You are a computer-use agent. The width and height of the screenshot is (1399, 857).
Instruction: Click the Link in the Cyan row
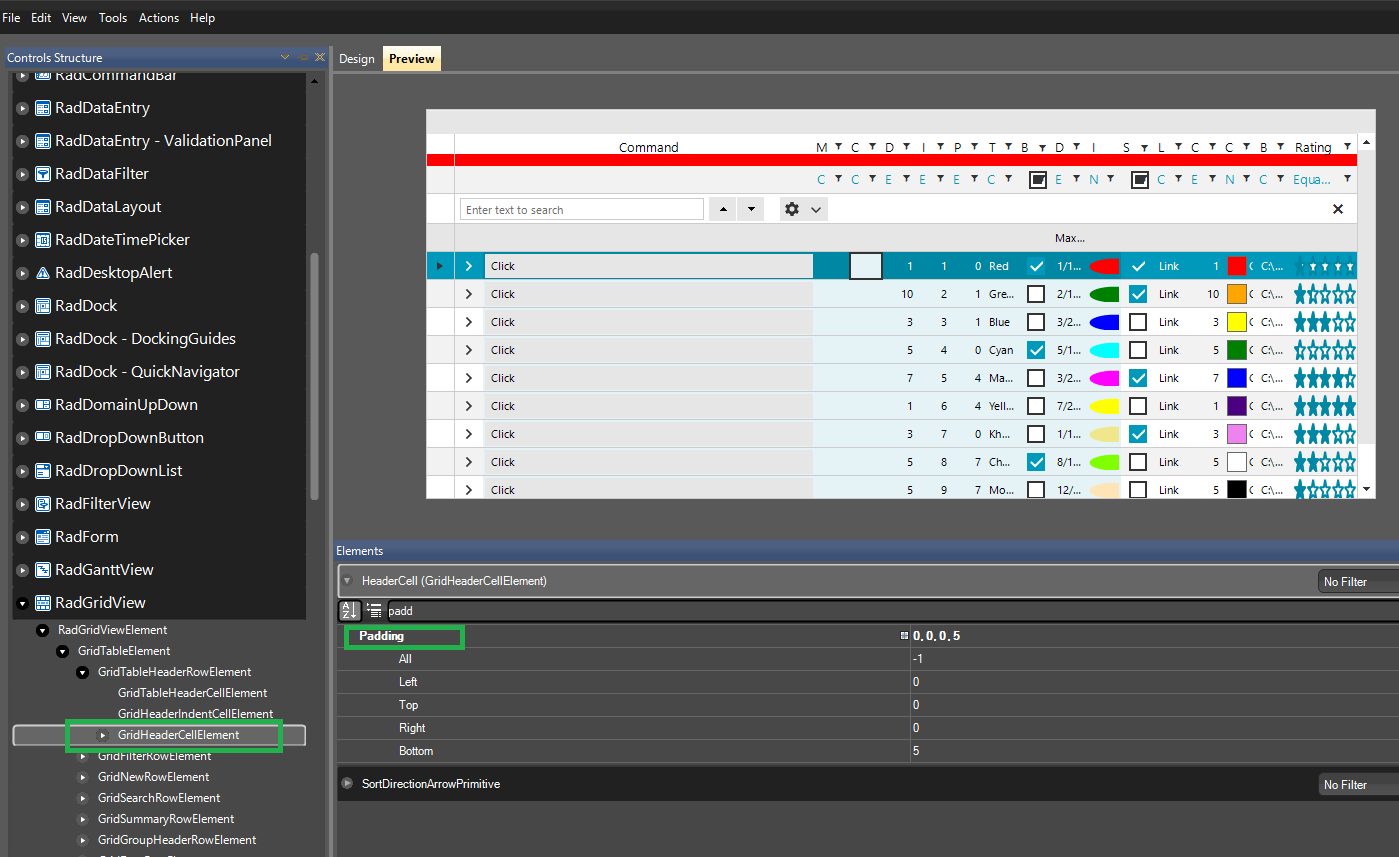(x=1168, y=350)
